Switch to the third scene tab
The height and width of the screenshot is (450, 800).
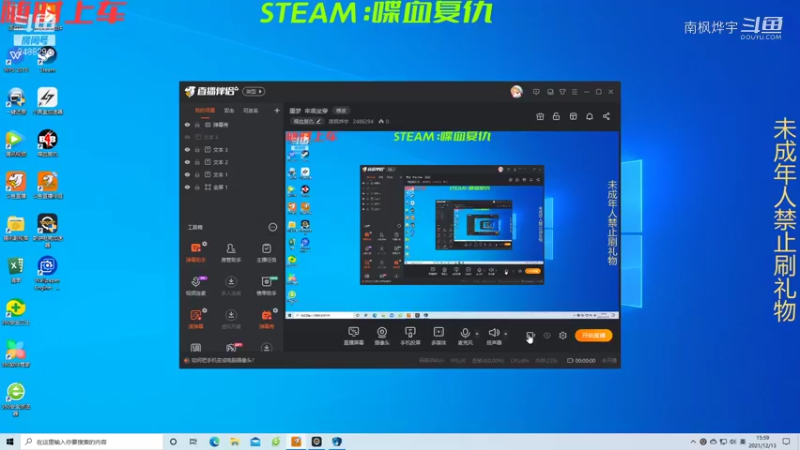250,110
